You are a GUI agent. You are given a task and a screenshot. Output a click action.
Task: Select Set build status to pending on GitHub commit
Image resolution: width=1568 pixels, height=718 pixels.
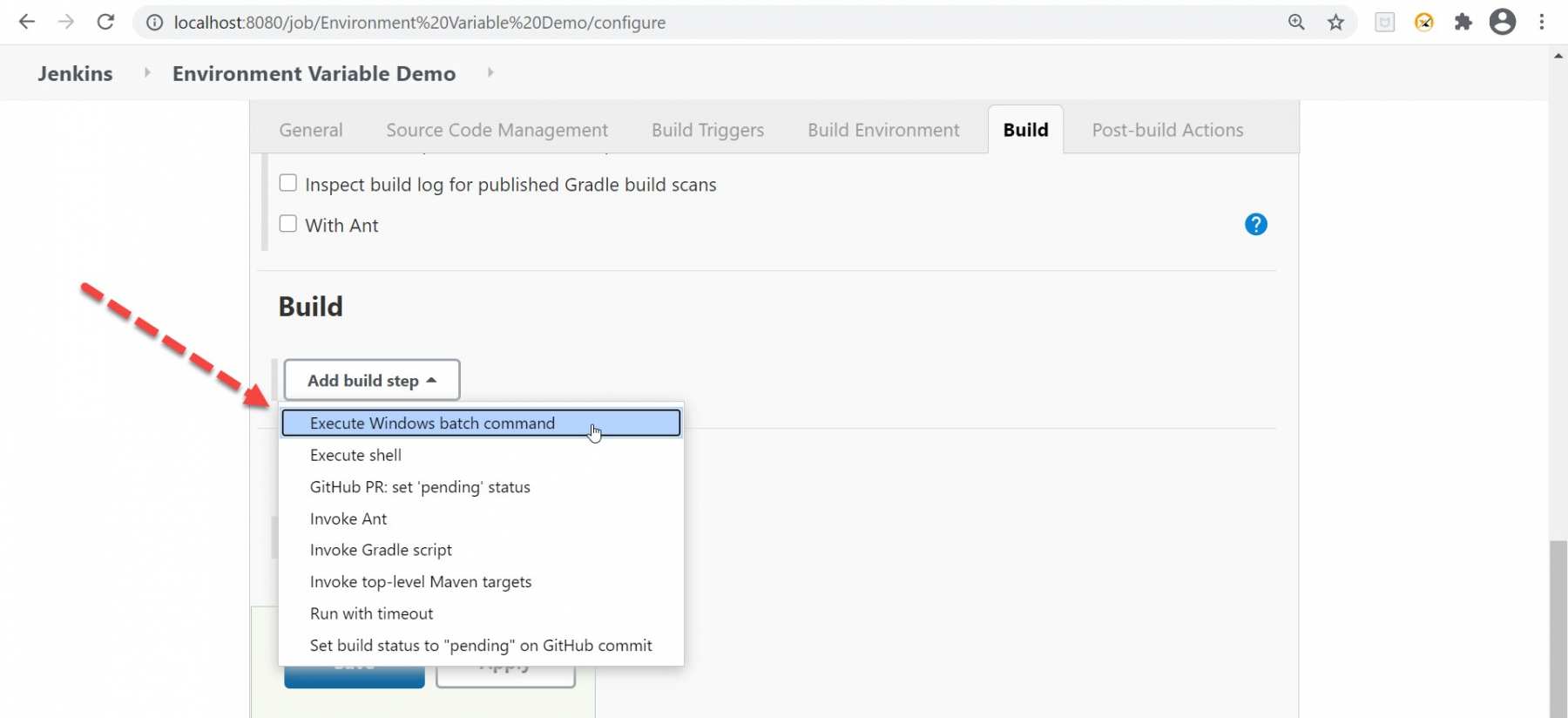(x=481, y=646)
